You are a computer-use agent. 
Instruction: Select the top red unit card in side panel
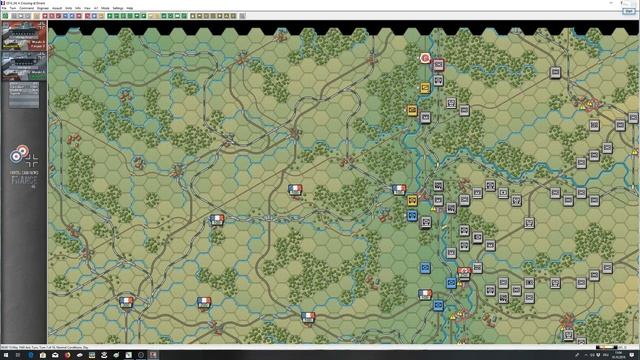pyautogui.click(x=24, y=36)
